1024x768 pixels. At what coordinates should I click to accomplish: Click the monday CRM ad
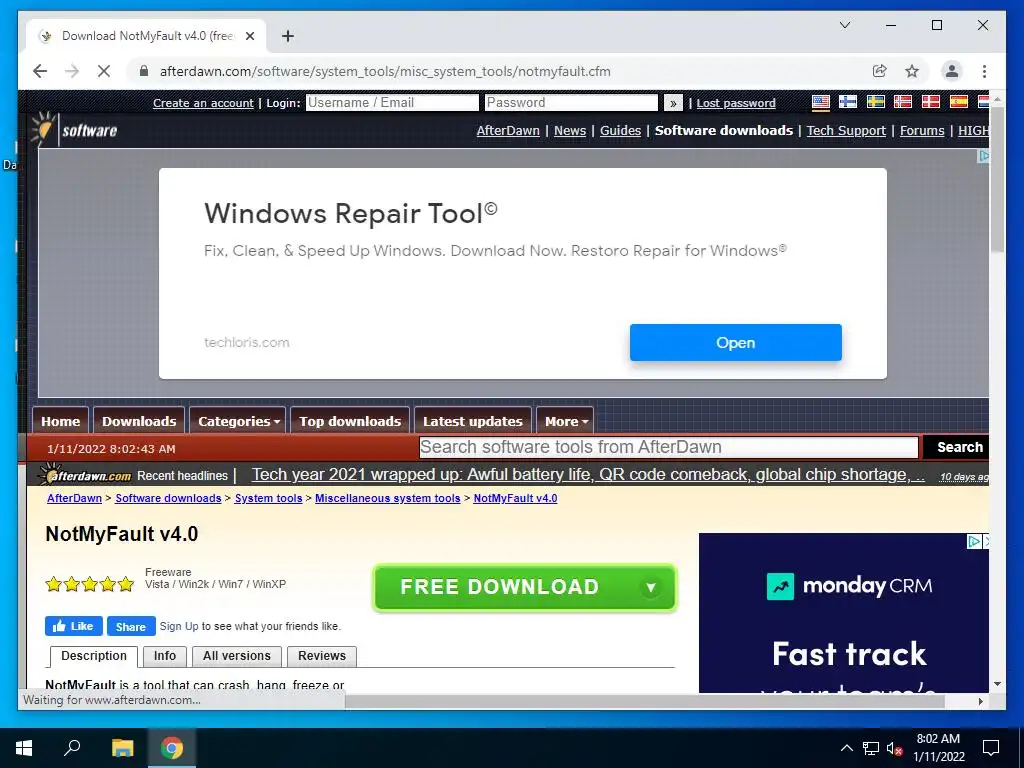(844, 613)
